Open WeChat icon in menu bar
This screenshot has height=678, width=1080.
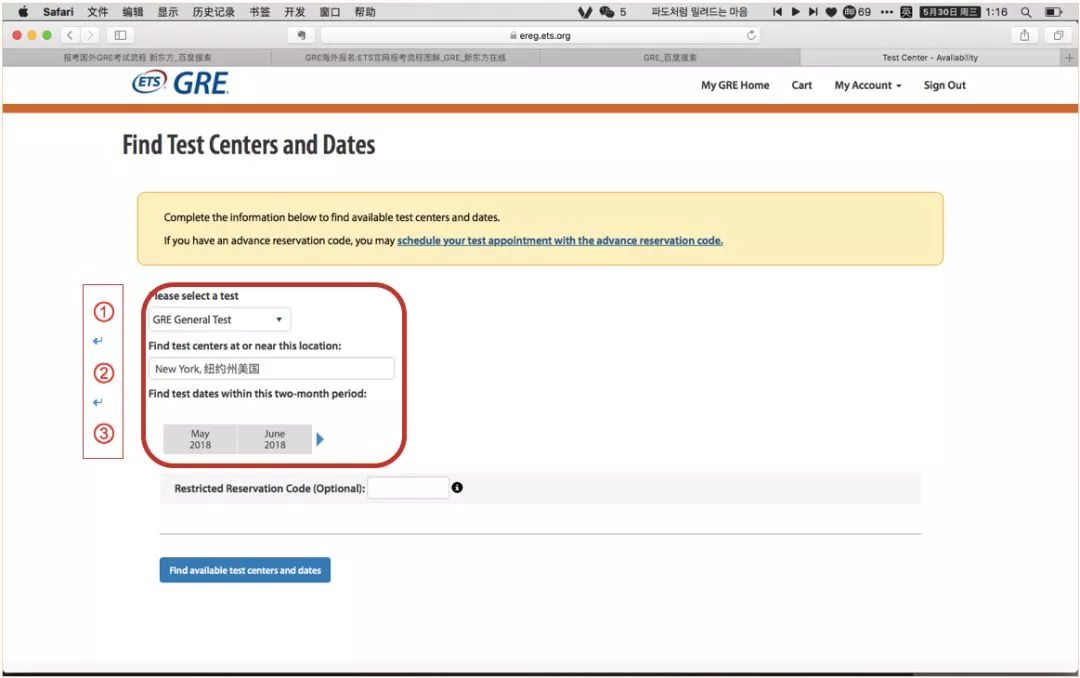[x=607, y=12]
